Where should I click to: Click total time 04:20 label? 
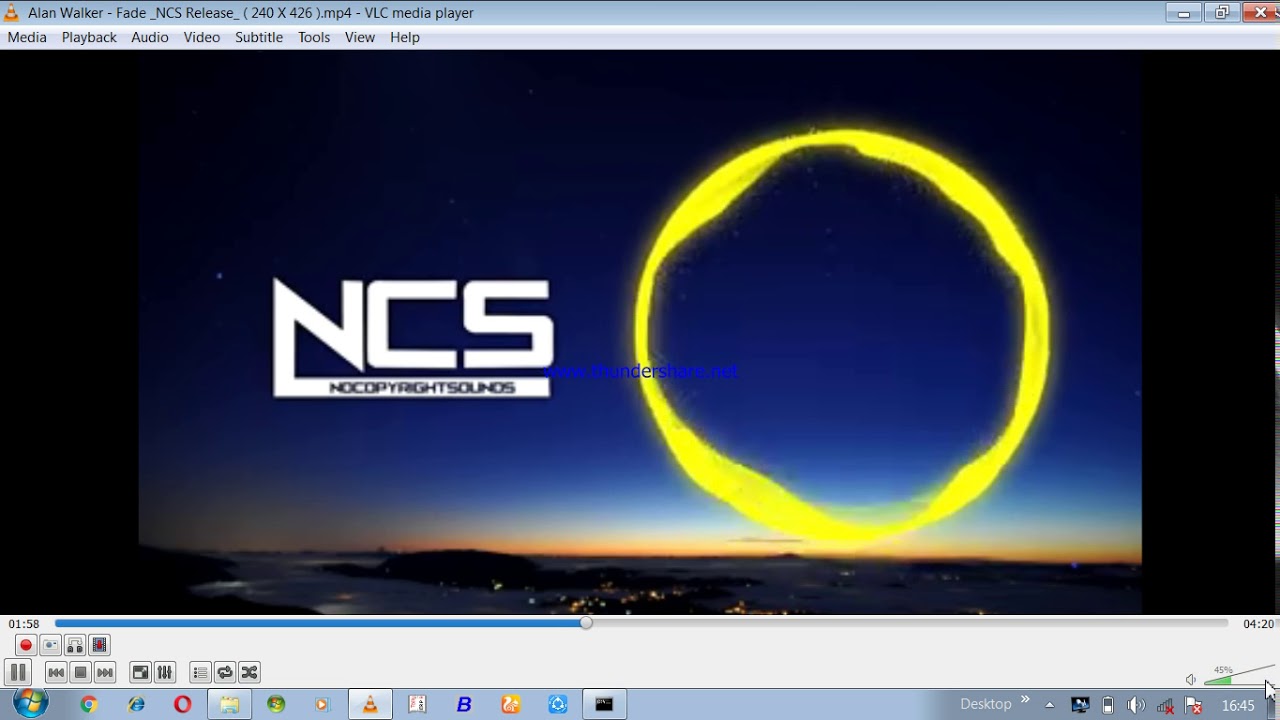click(1258, 624)
